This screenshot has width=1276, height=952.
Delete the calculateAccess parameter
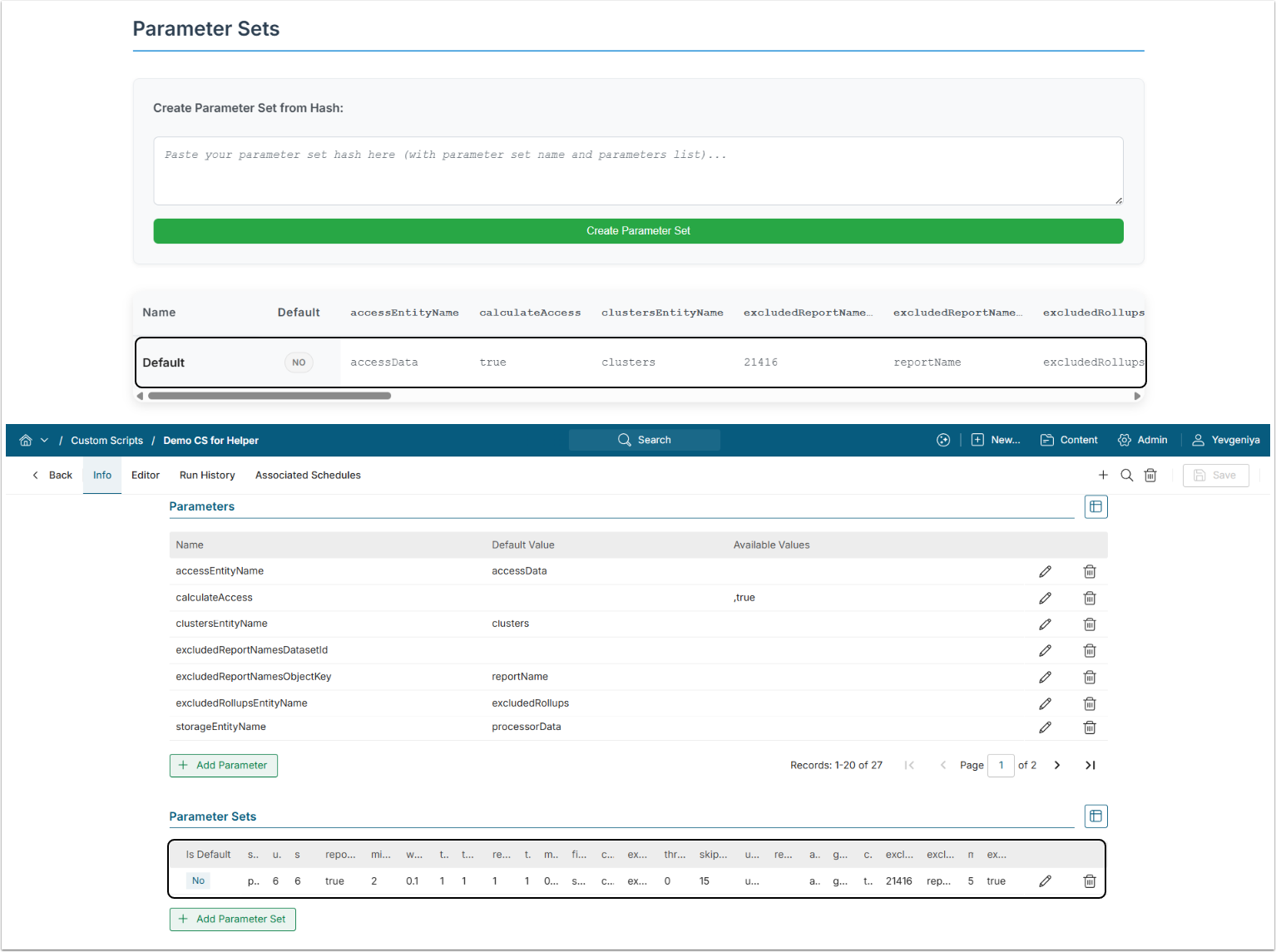1090,598
